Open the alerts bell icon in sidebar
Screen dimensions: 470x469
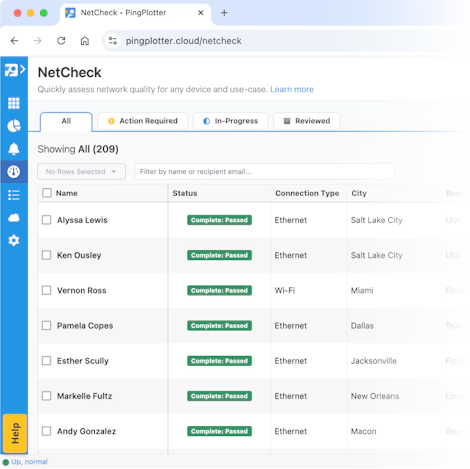coord(14,149)
